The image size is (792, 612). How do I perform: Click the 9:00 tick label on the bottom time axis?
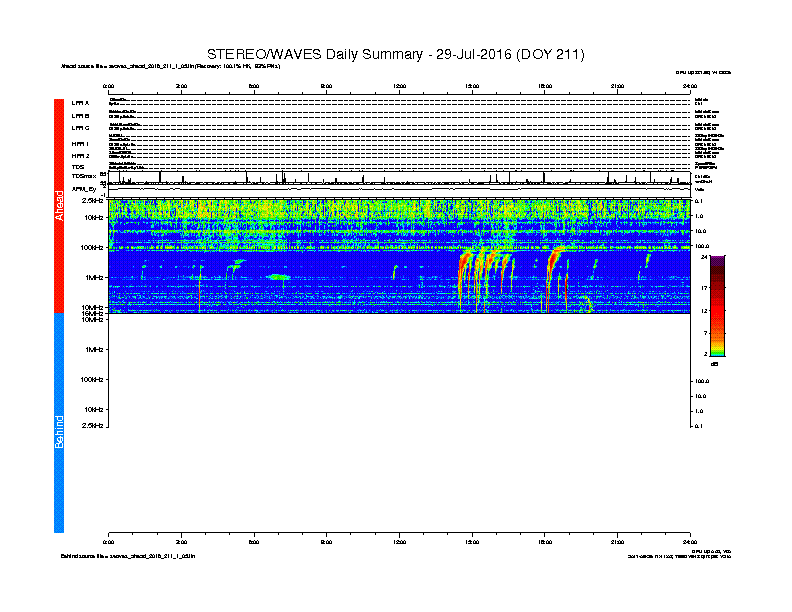(x=326, y=542)
